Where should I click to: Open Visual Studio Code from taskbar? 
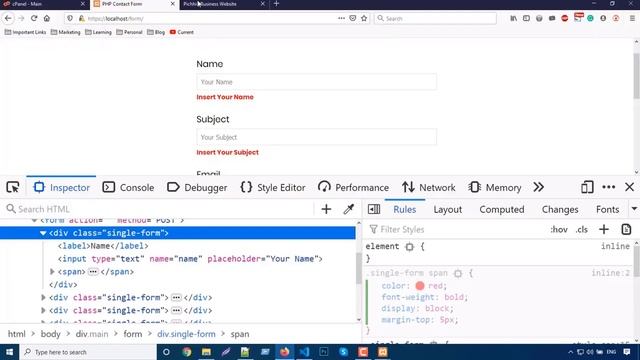pos(304,352)
